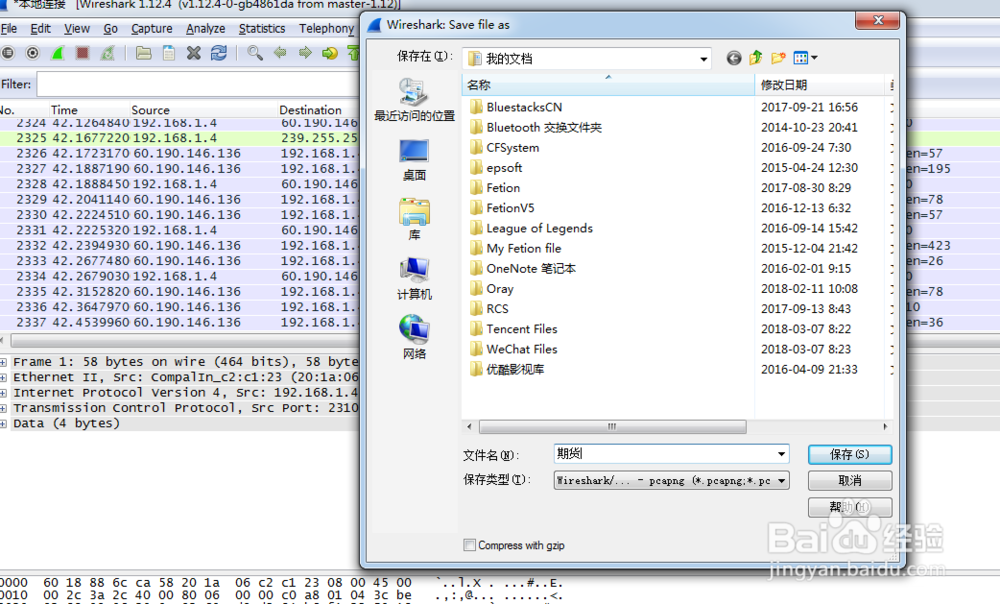Open the View menu
The height and width of the screenshot is (604, 1000).
point(77,29)
